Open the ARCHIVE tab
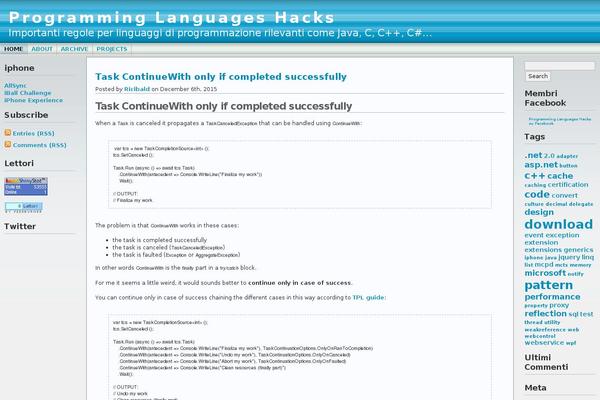The width and height of the screenshot is (600, 400). 74,49
